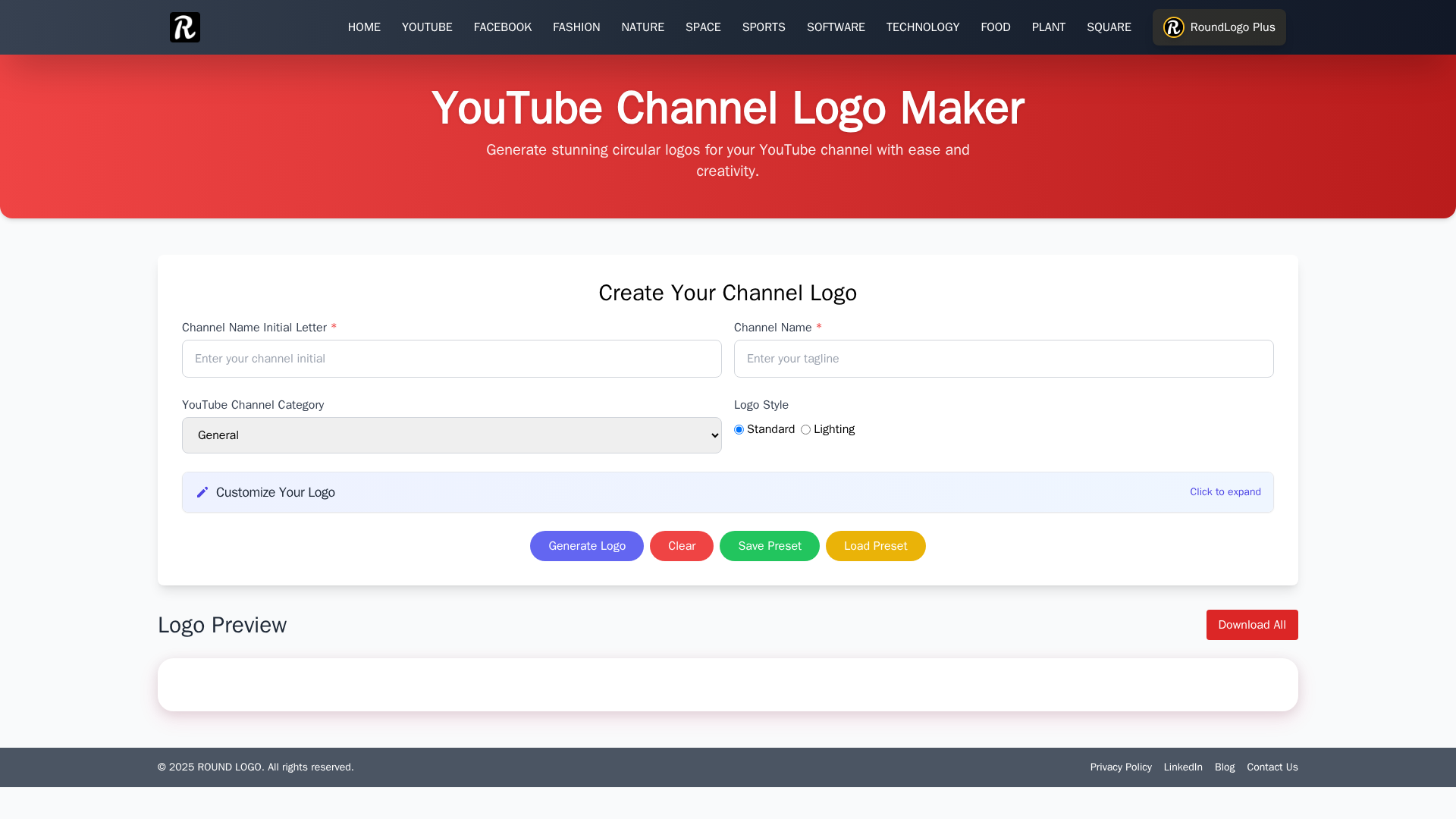The height and width of the screenshot is (819, 1456).
Task: Click the RoundLogo Plus badge icon
Action: (1173, 27)
